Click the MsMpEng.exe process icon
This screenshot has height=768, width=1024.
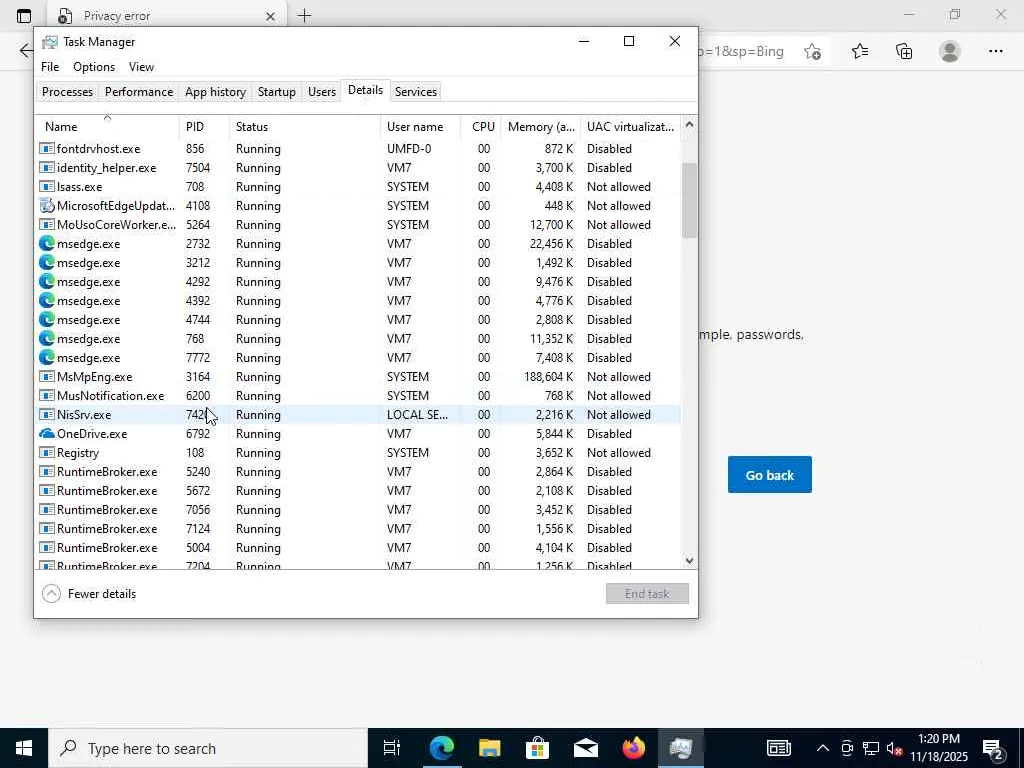pyautogui.click(x=46, y=377)
